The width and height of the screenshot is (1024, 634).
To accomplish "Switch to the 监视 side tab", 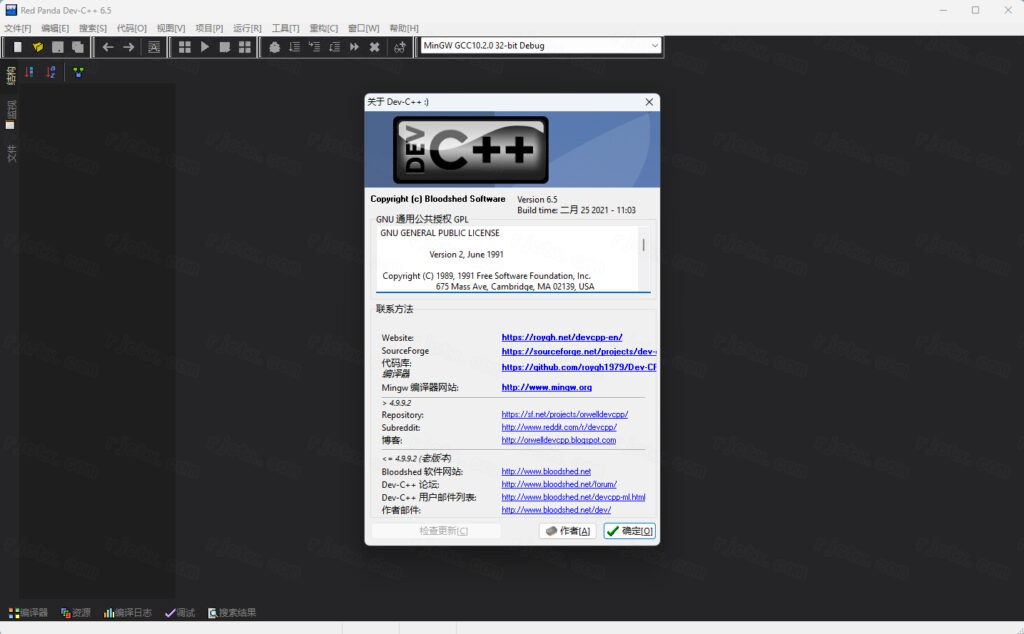I will coord(10,114).
